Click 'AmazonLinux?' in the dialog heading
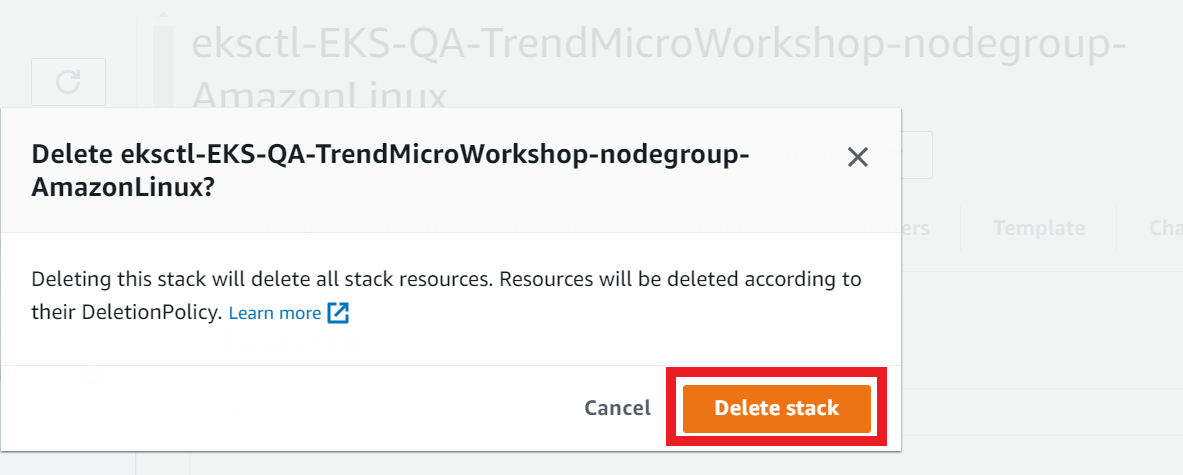This screenshot has height=475, width=1183. pyautogui.click(x=123, y=188)
